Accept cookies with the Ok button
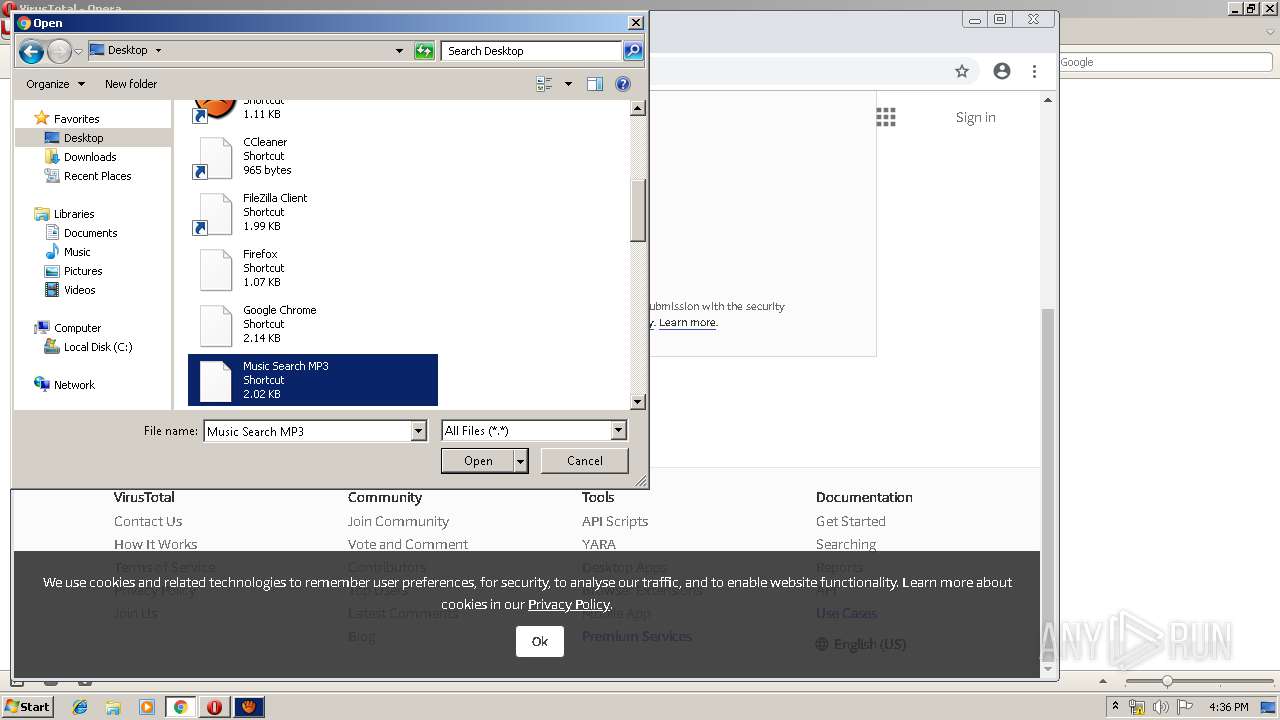 point(540,642)
